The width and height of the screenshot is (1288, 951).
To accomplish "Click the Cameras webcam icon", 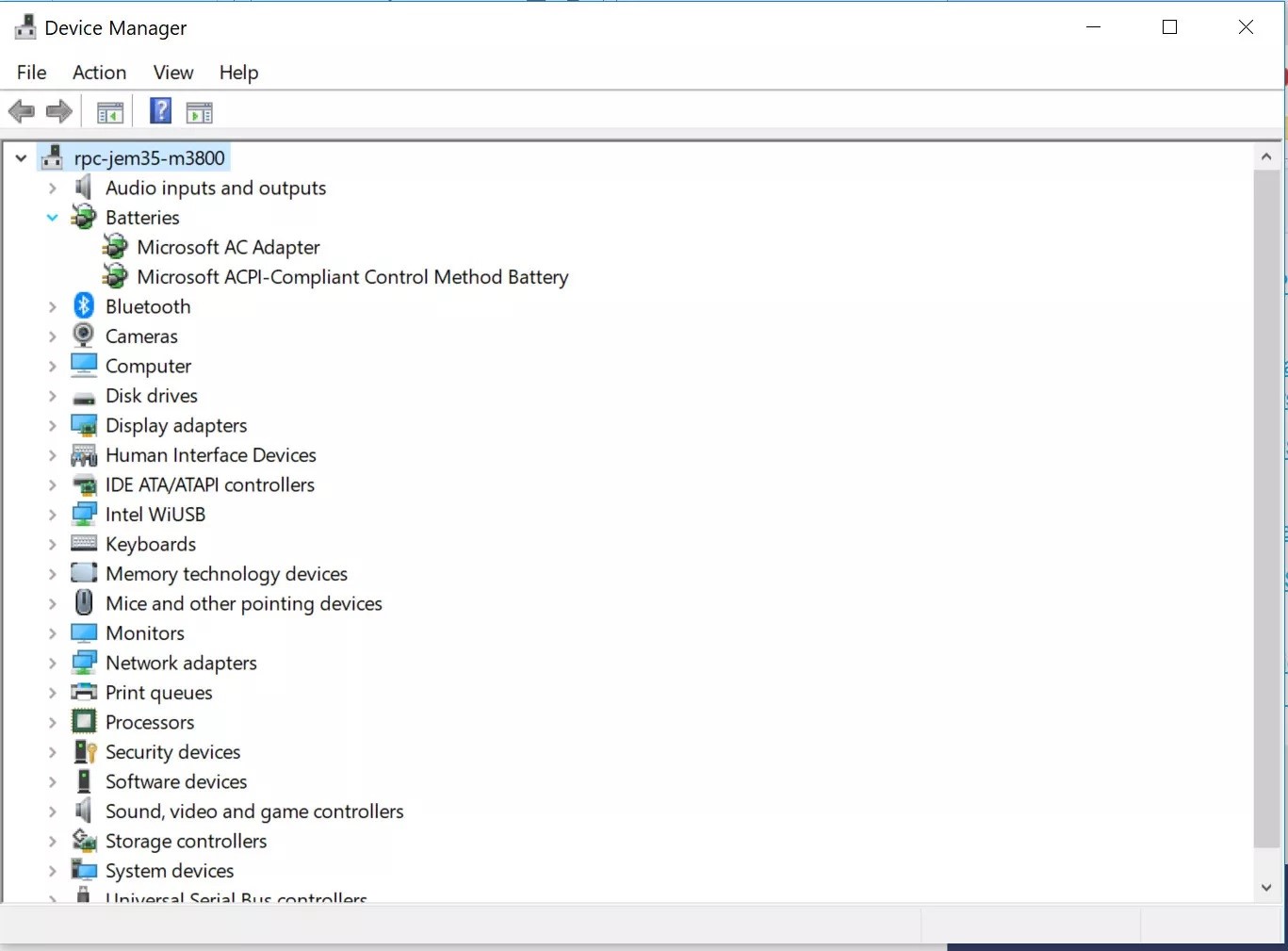I will [84, 336].
